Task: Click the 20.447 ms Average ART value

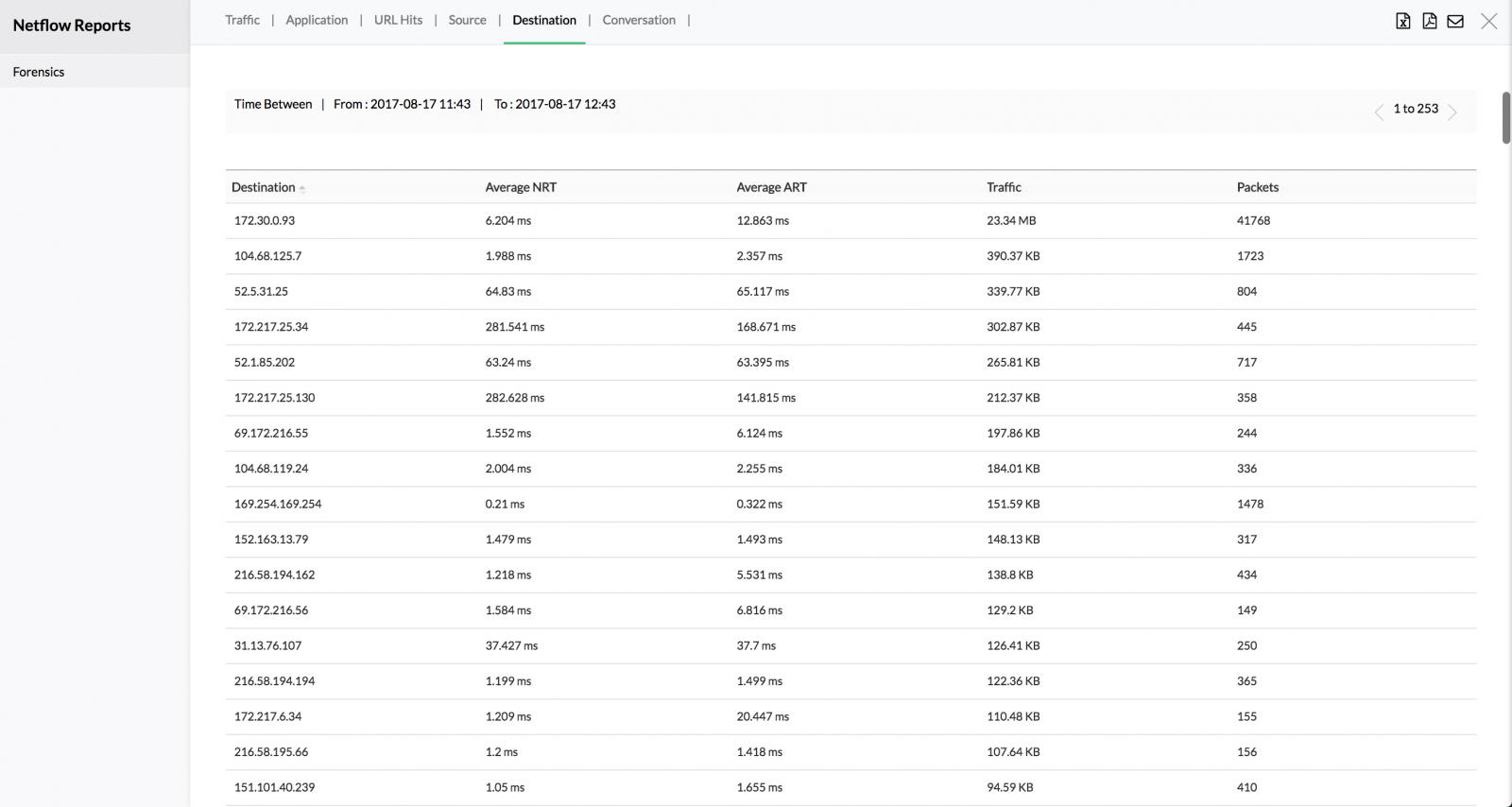Action: click(763, 716)
